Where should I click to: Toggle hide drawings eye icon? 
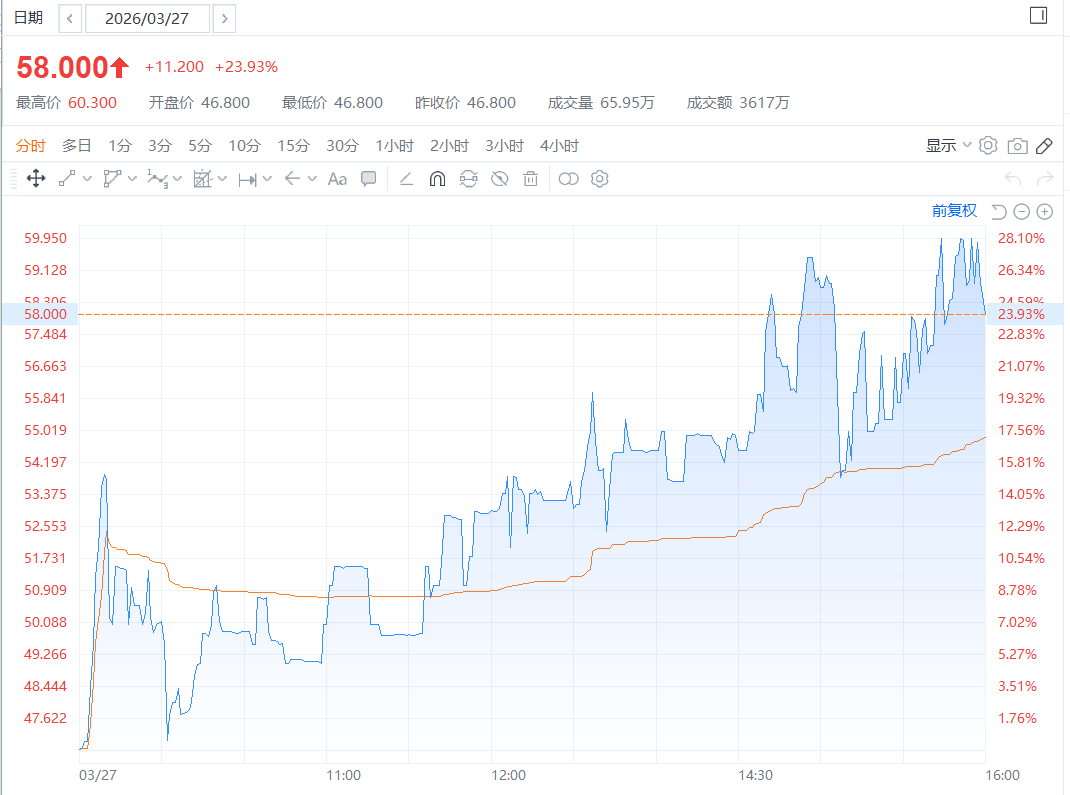pos(500,179)
